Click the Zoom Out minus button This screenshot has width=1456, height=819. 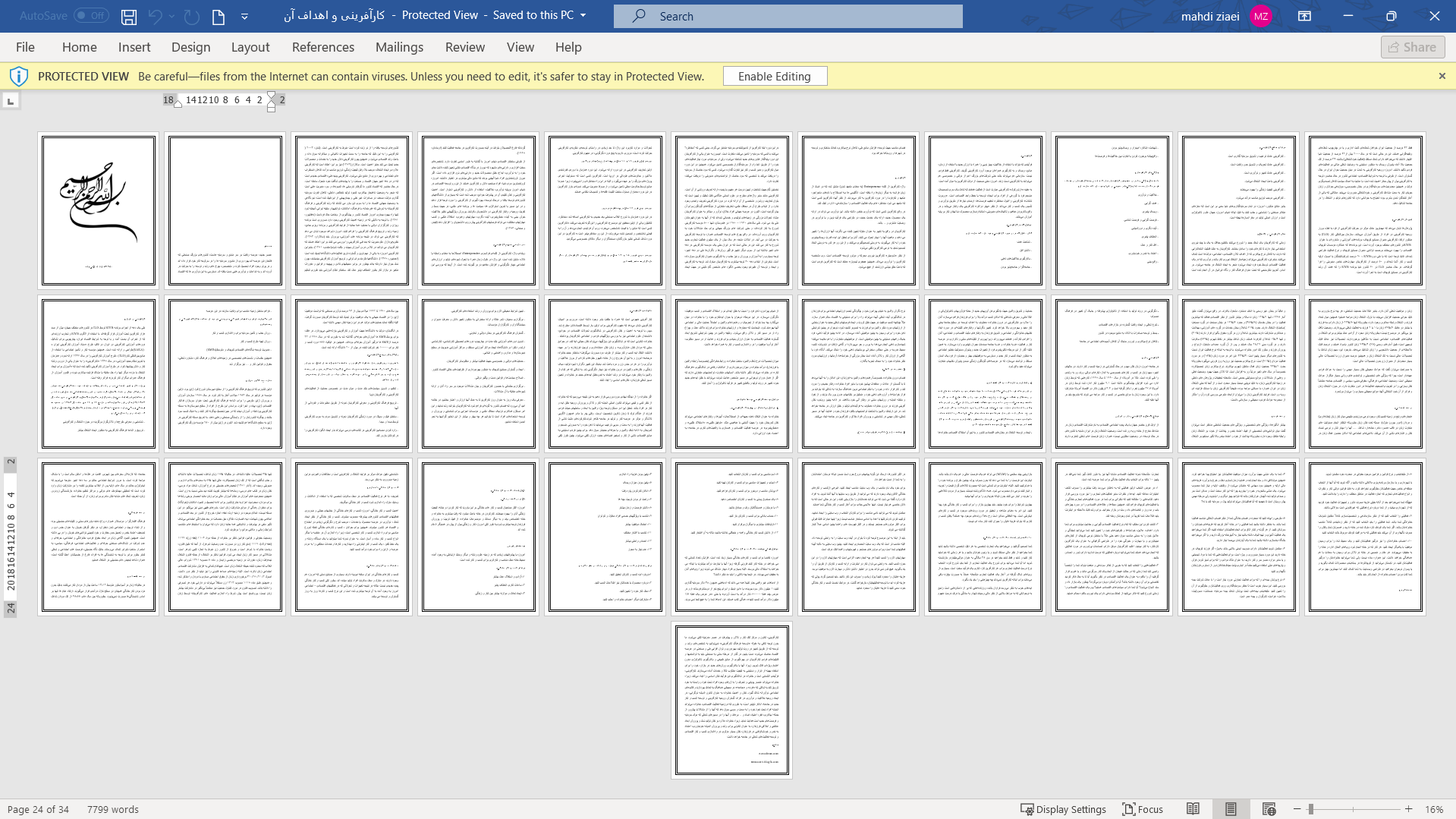tap(1297, 809)
